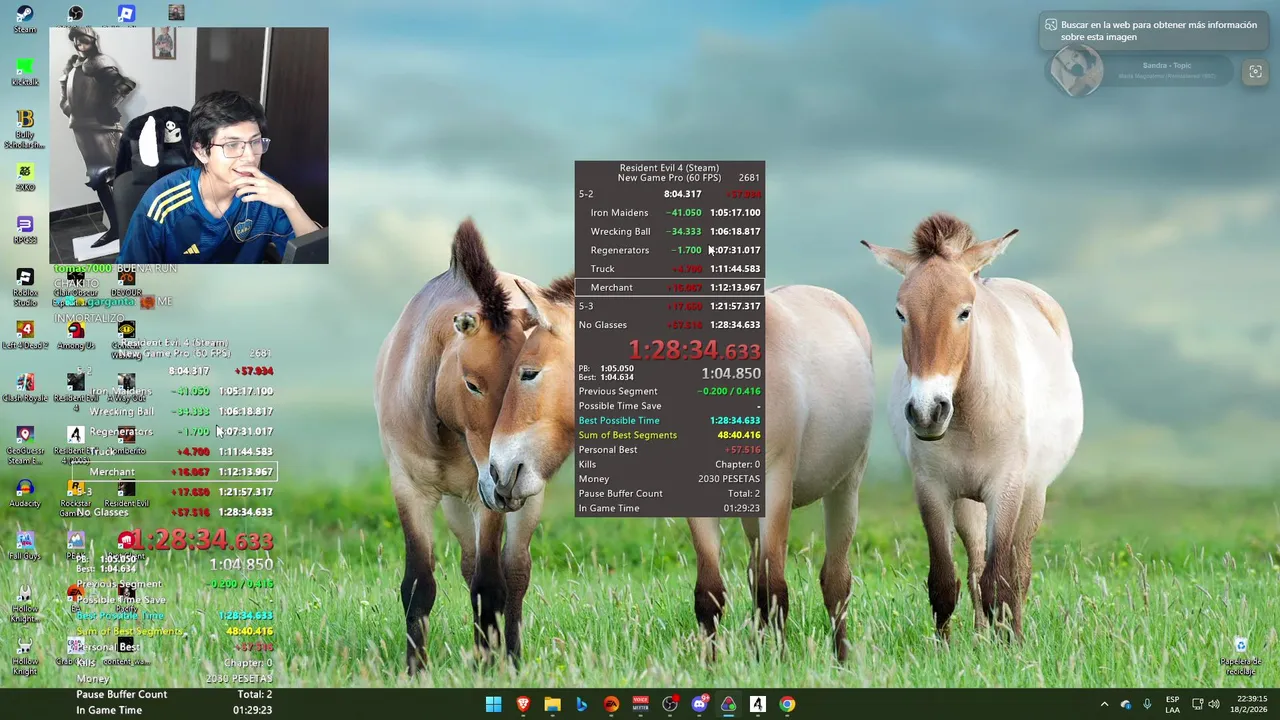Select the Regenerators split row
Screen dimensions: 1280x720
[x=670, y=250]
